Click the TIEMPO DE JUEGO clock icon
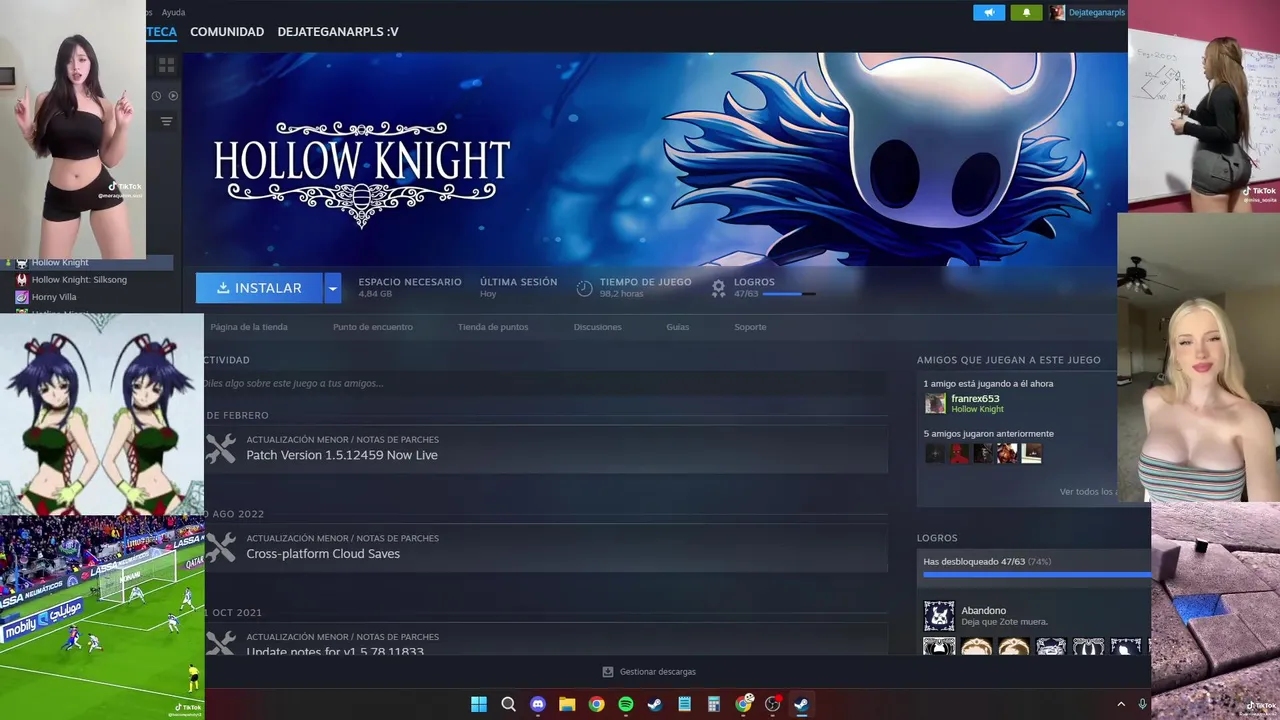1280x720 pixels. coord(585,288)
